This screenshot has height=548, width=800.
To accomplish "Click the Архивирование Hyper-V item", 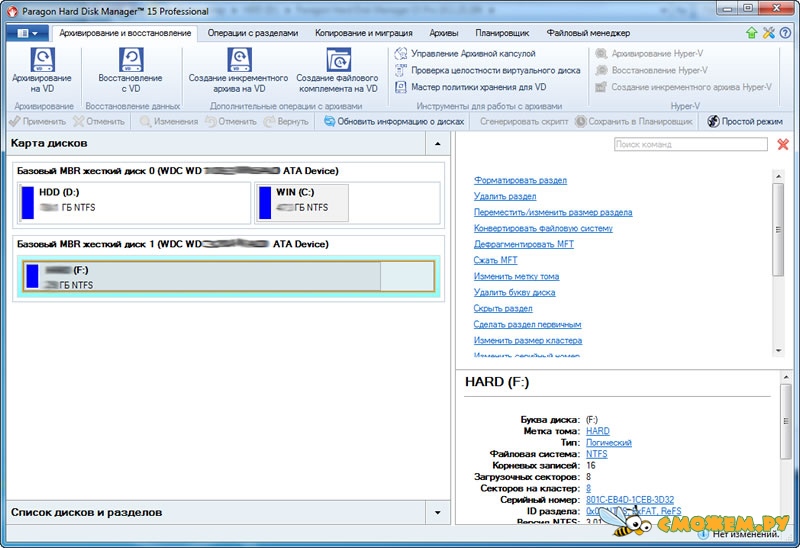I will tap(649, 54).
